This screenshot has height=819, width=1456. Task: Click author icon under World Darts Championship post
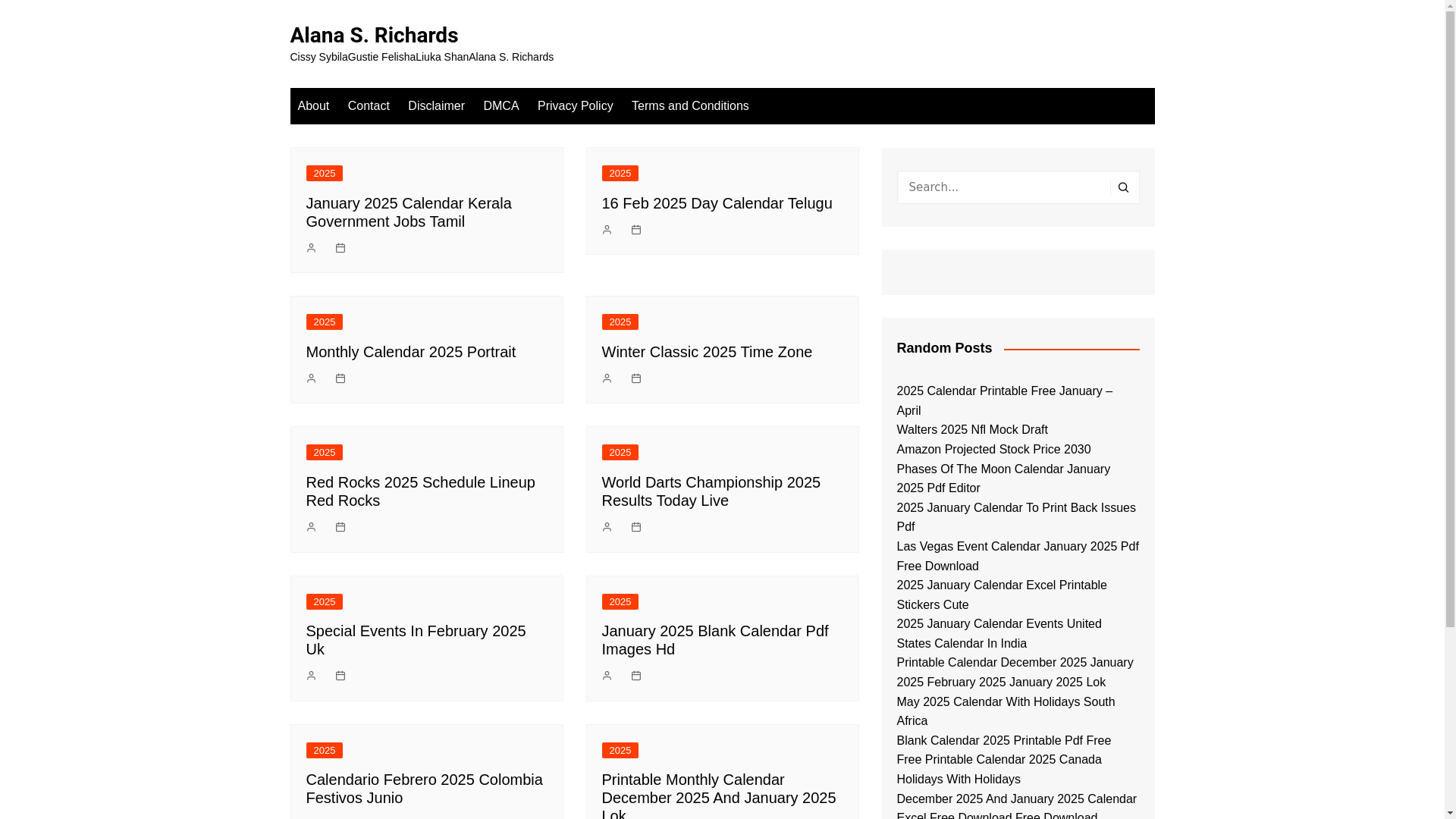pyautogui.click(x=607, y=527)
